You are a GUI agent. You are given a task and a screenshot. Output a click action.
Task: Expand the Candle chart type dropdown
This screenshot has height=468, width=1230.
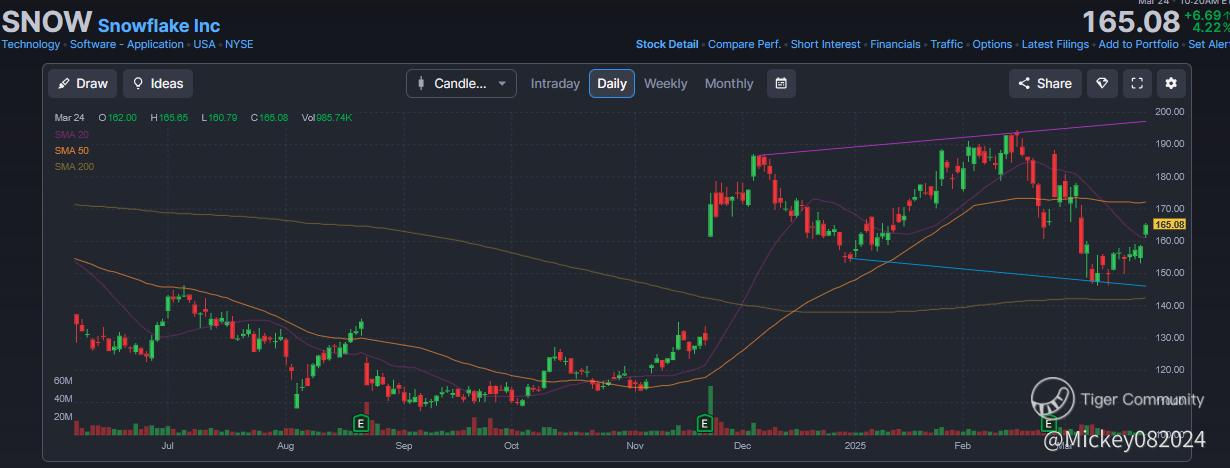tap(461, 83)
